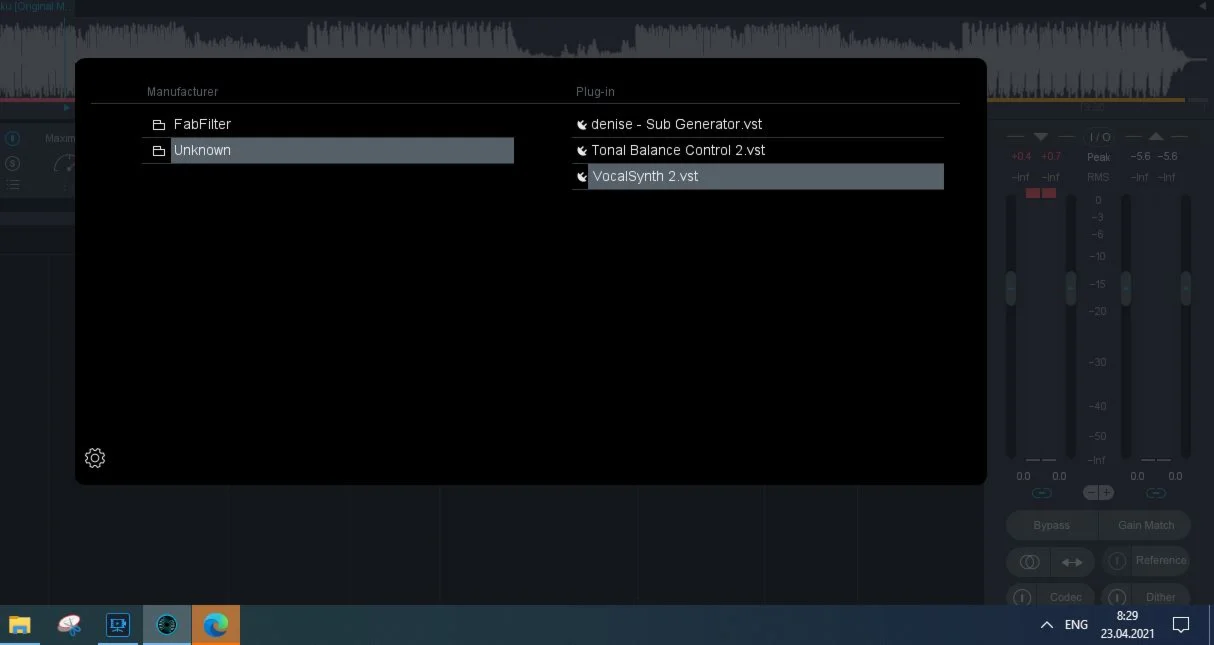Click the minus meter button
This screenshot has height=645, width=1214.
(x=1091, y=493)
